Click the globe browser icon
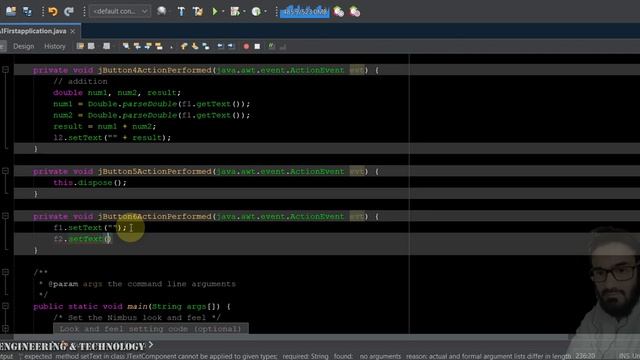This screenshot has height=360, width=640. tap(162, 11)
